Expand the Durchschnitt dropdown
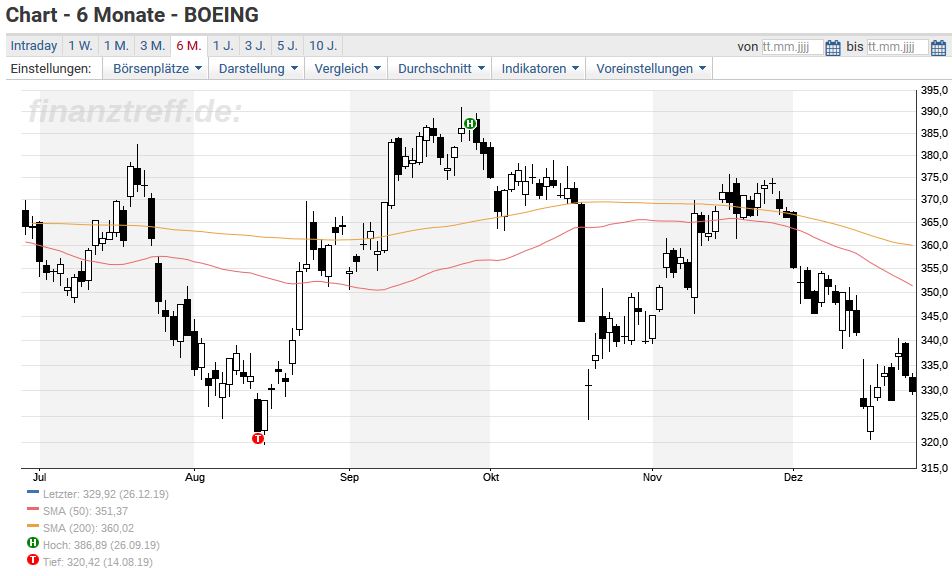Screen dimensions: 952x576 pyautogui.click(x=441, y=69)
